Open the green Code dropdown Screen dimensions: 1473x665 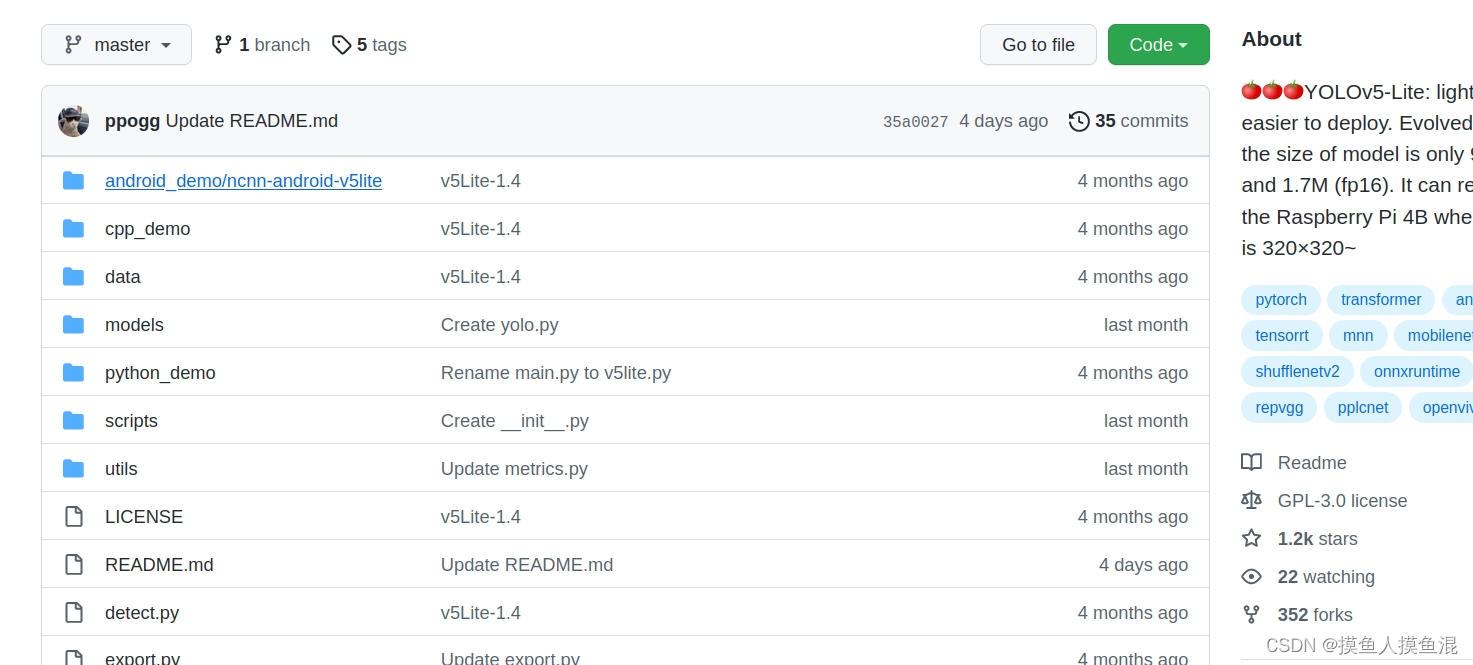coord(1158,45)
